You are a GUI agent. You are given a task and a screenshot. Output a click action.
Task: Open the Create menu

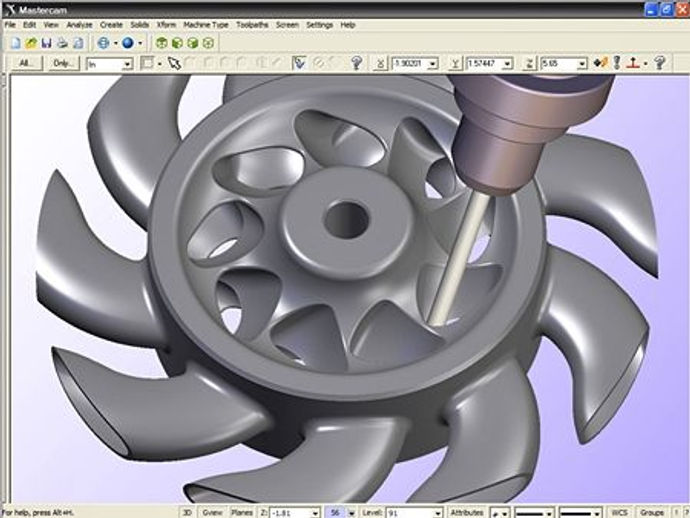111,25
